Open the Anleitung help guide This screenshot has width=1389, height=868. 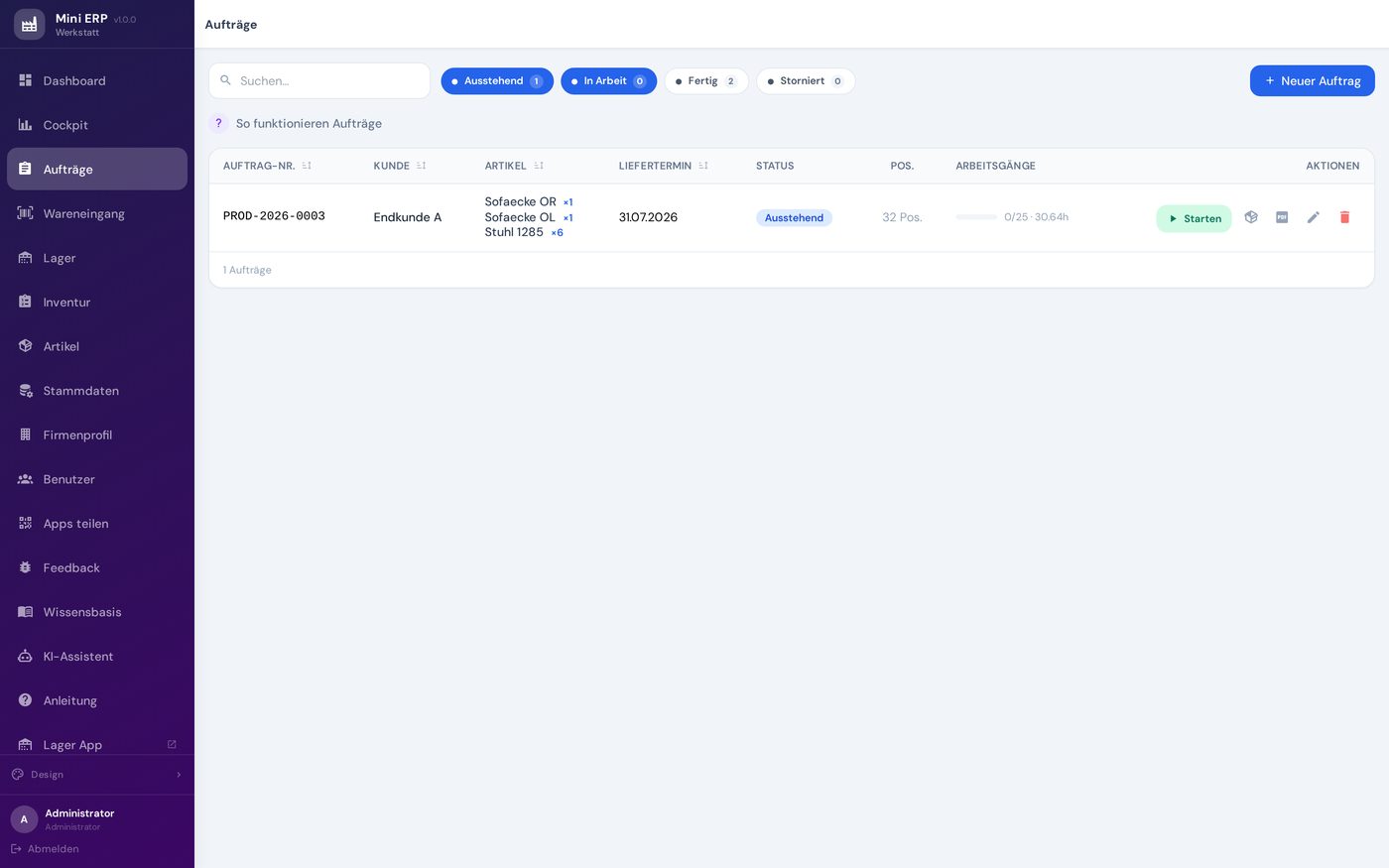(x=97, y=700)
